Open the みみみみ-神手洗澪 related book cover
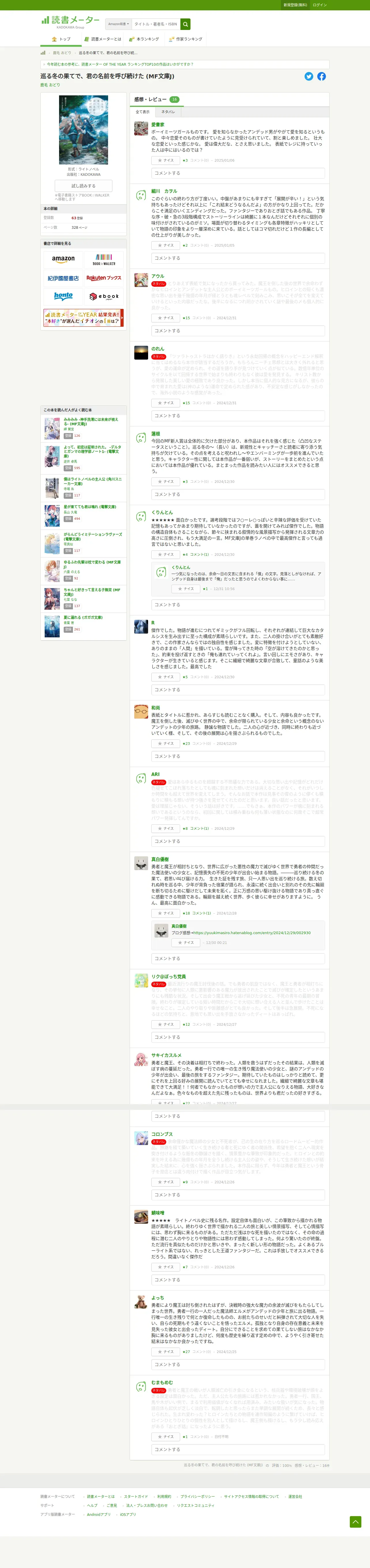Screen dimensions: 370x1568 click(x=52, y=428)
